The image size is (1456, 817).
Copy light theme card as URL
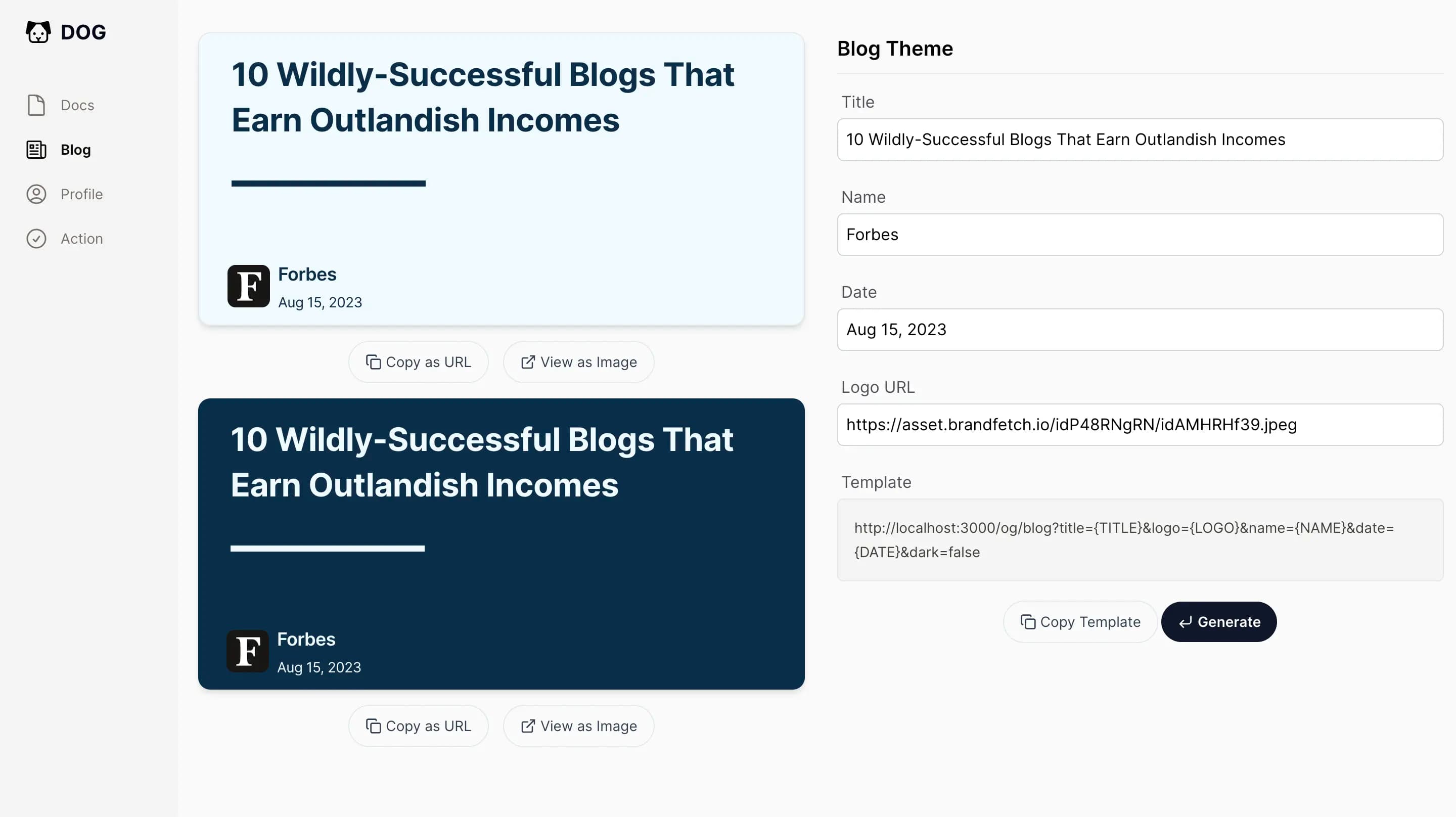[x=418, y=362]
